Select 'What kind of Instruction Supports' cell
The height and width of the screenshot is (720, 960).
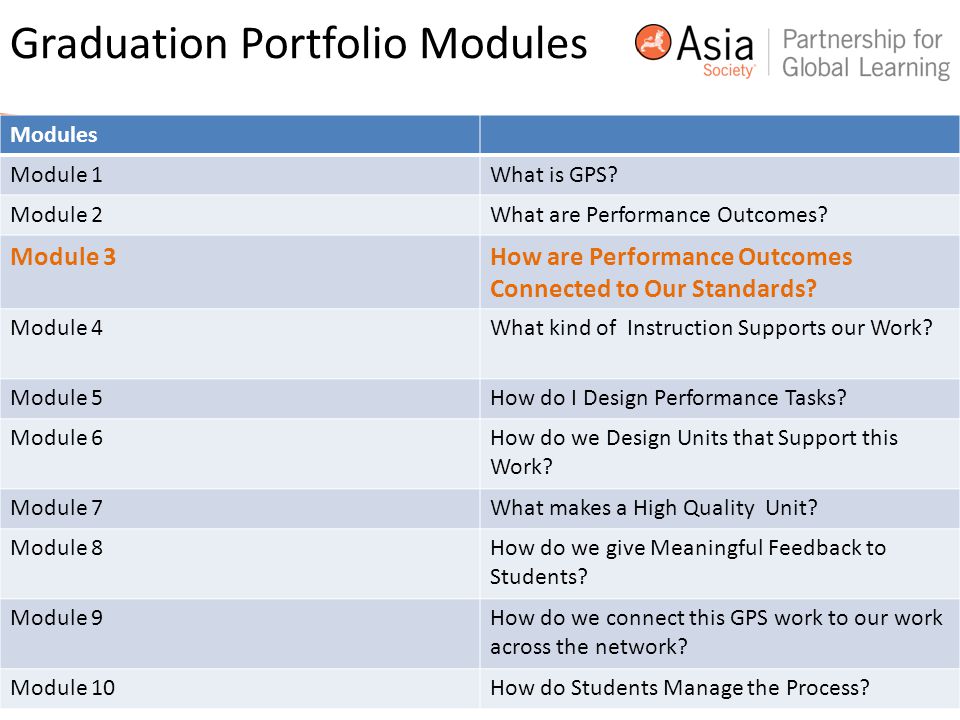711,328
